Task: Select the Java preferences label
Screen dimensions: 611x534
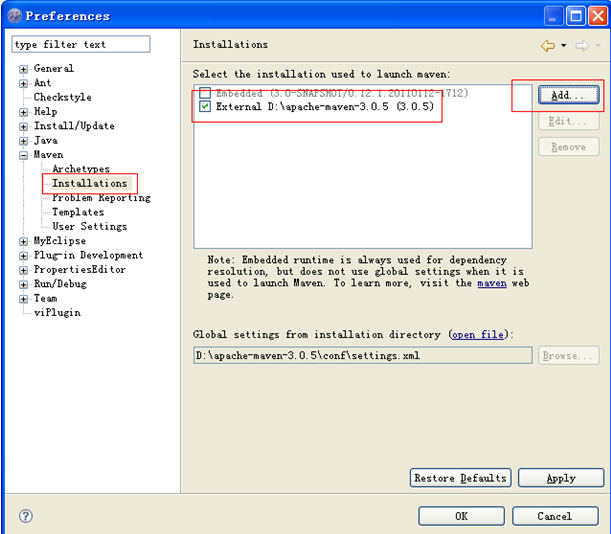Action: (x=46, y=140)
